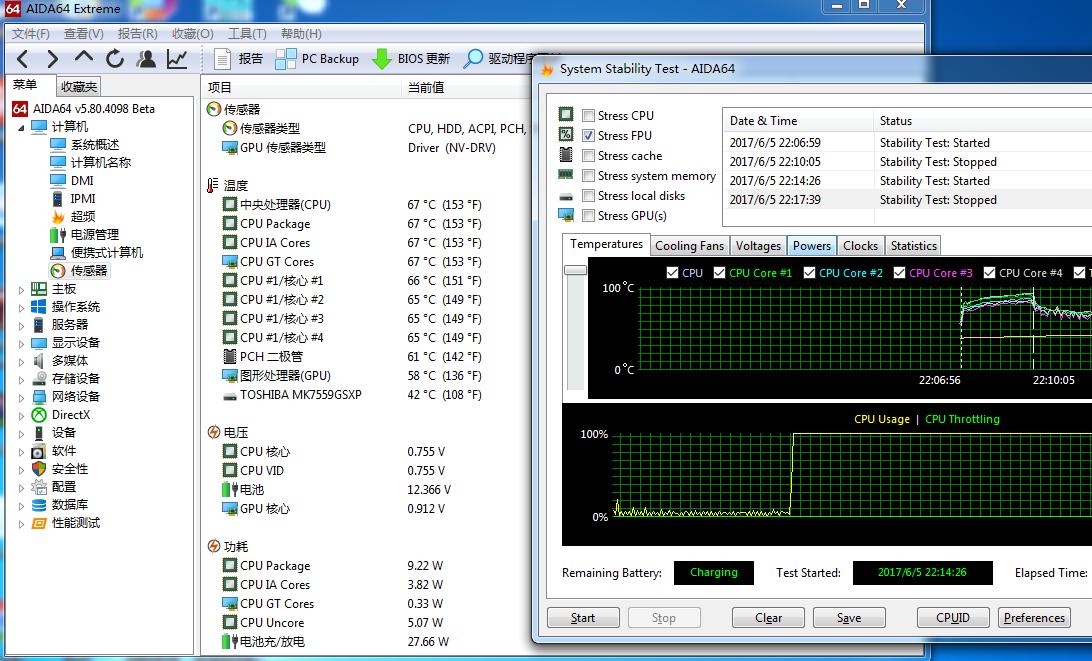This screenshot has height=661, width=1092.
Task: Uncheck the Stress FPU option
Action: pos(589,136)
